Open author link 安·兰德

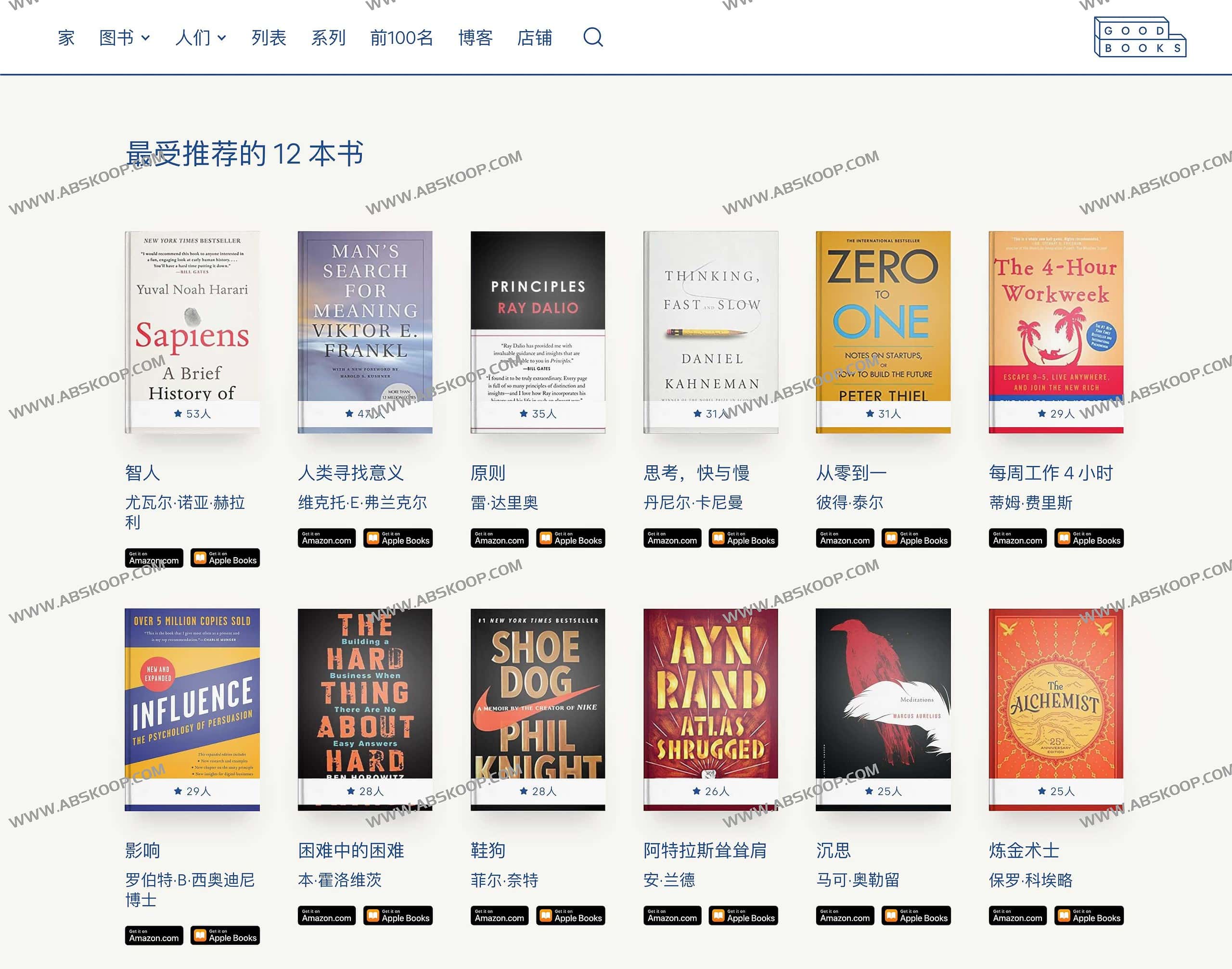tap(669, 880)
